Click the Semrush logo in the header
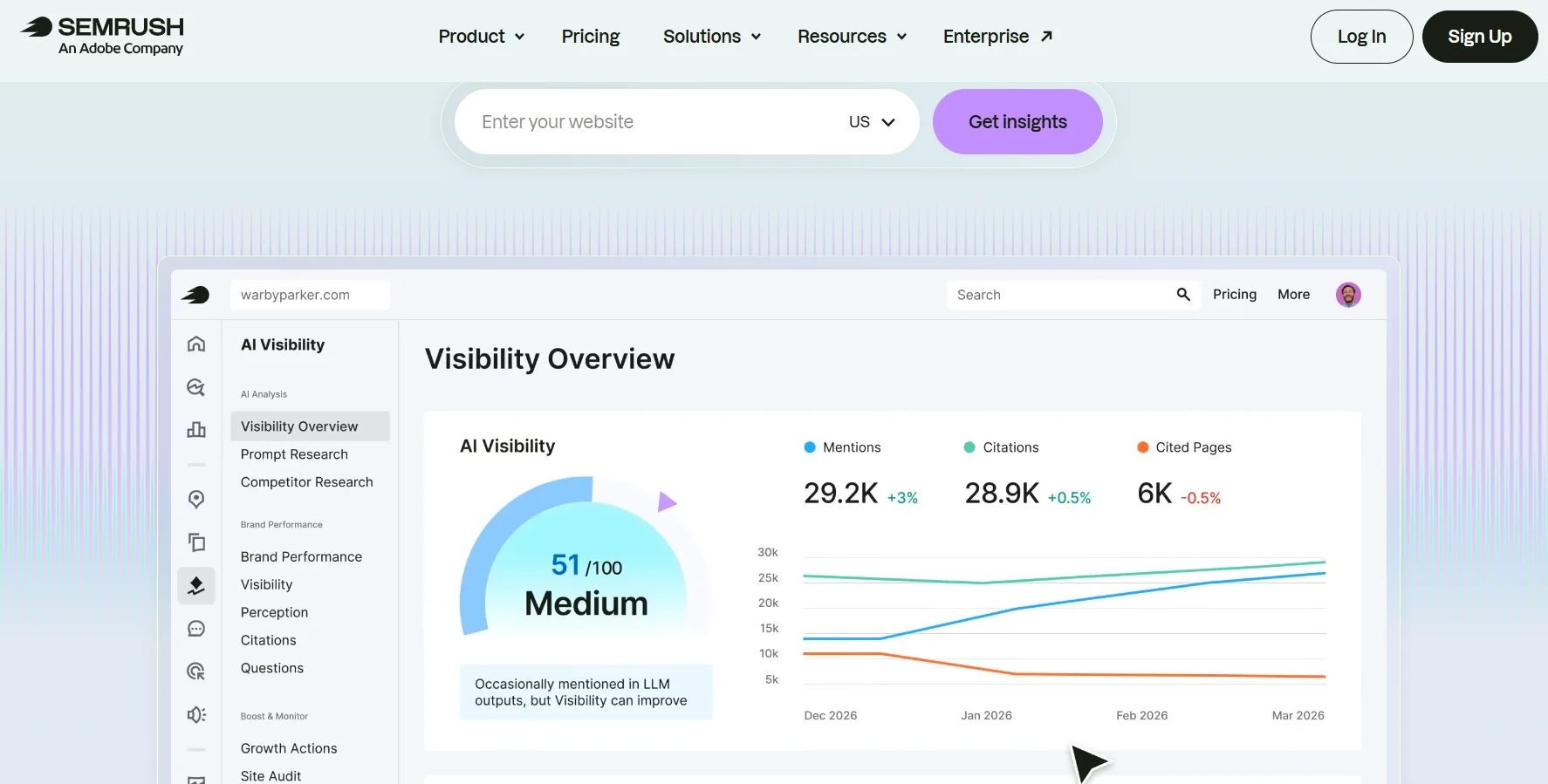The image size is (1548, 784). (x=102, y=36)
